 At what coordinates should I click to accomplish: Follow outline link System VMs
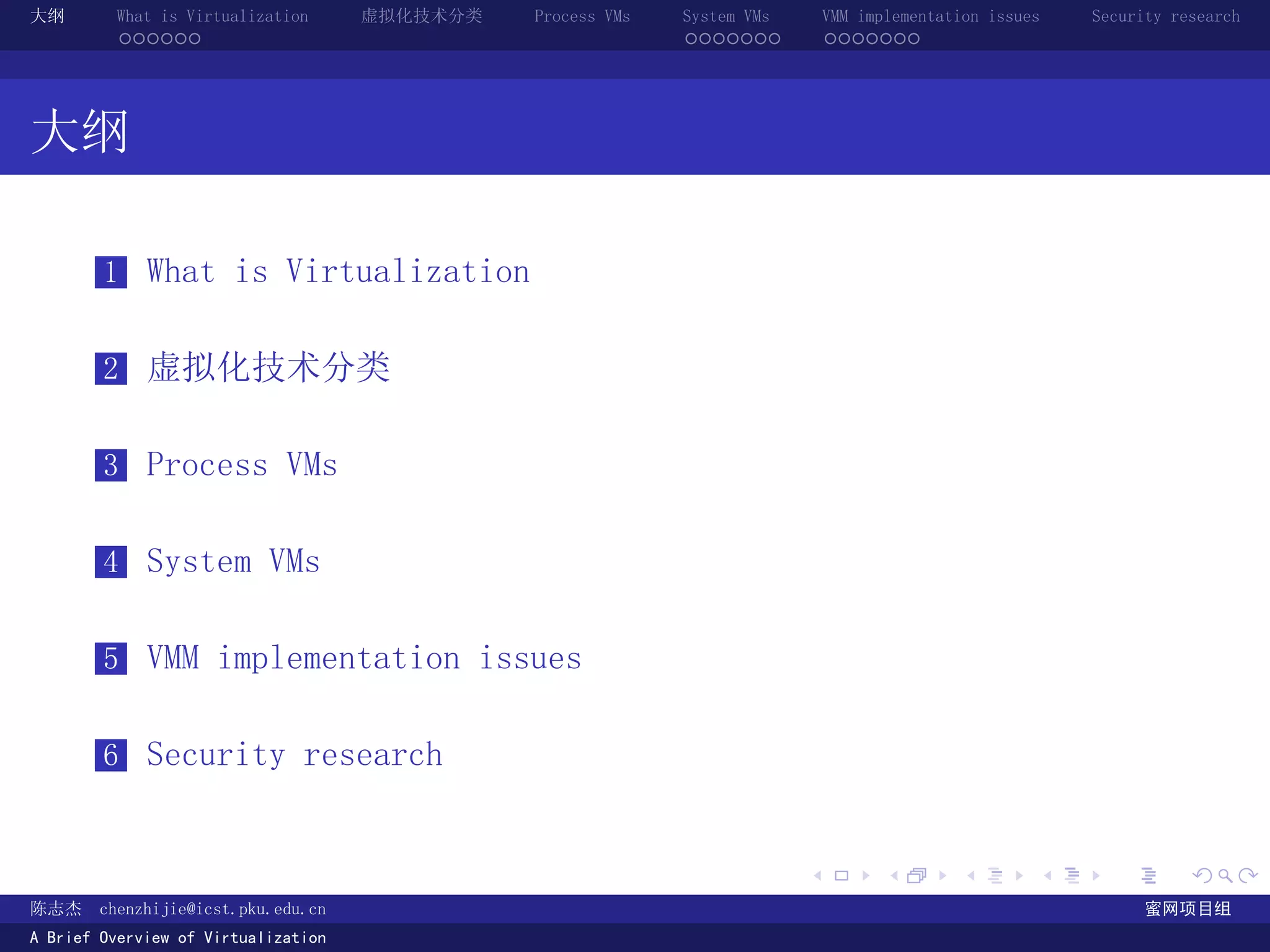(x=233, y=562)
